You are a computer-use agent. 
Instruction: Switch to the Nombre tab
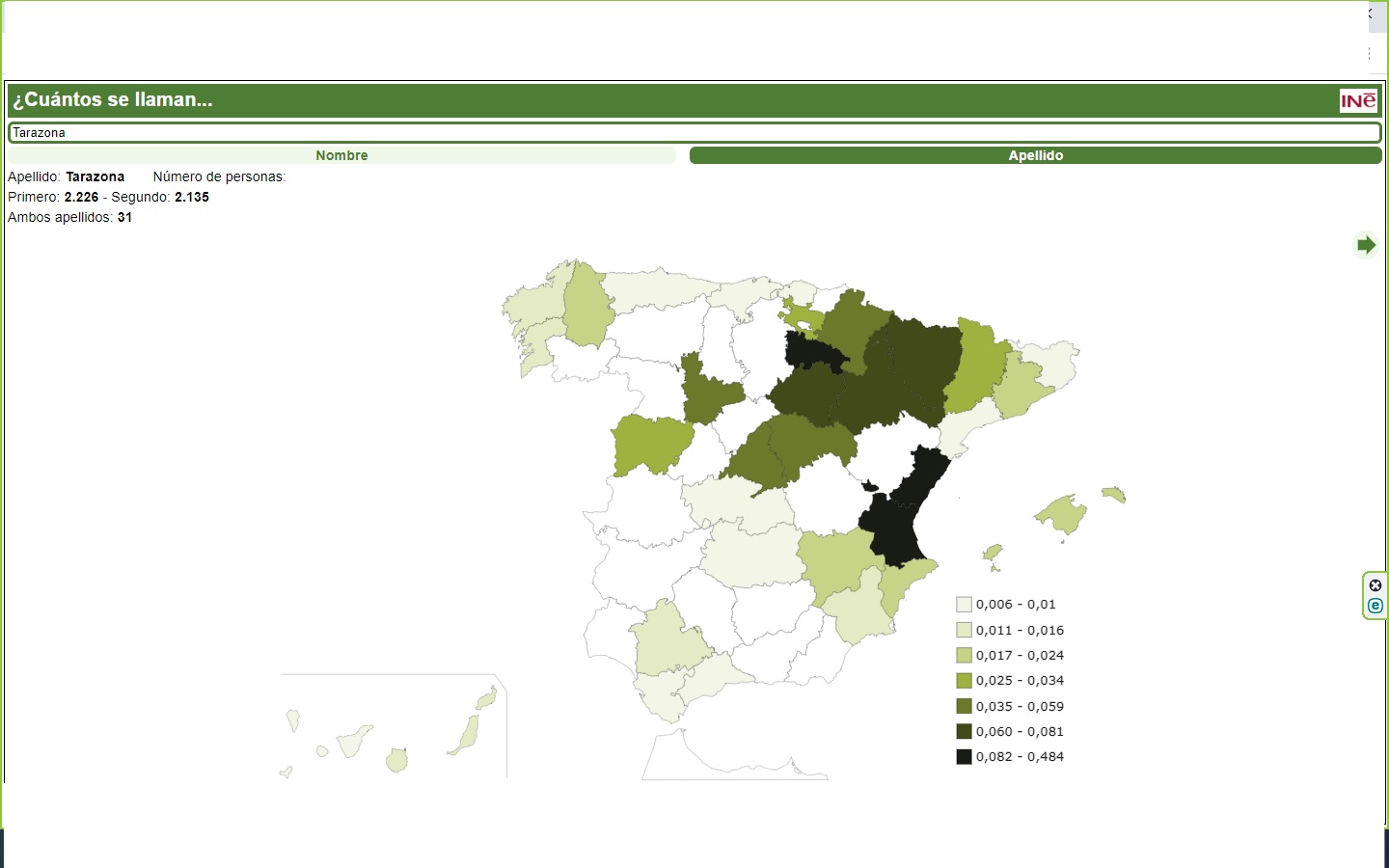[341, 155]
